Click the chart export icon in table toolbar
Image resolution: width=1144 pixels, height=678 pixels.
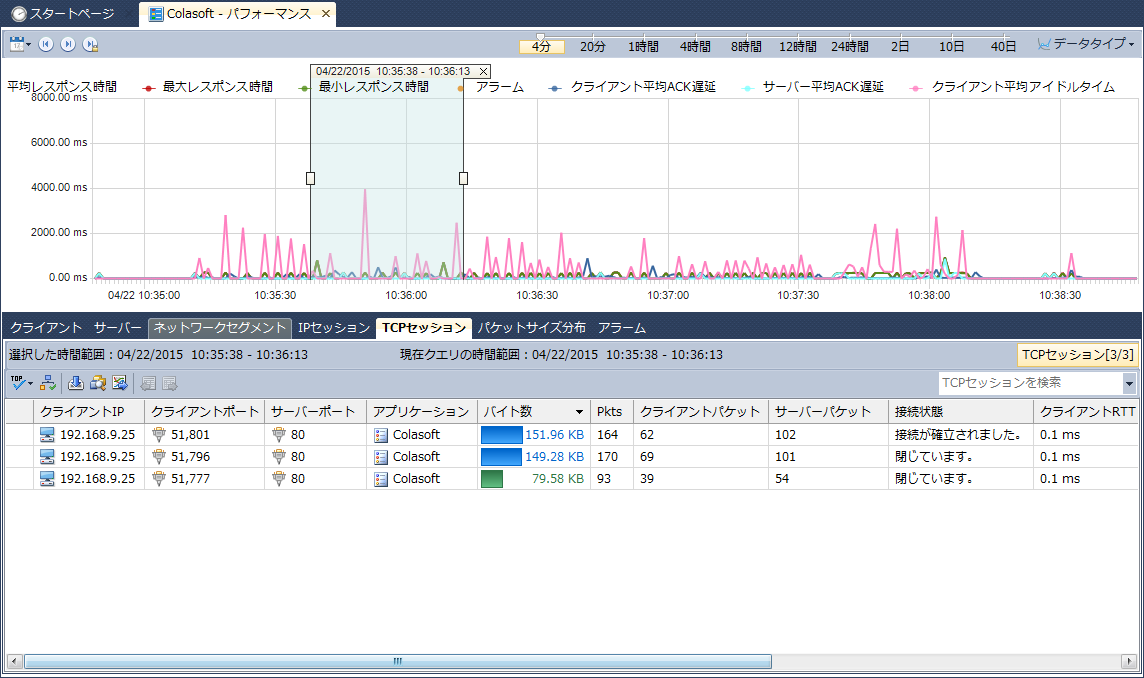click(120, 383)
